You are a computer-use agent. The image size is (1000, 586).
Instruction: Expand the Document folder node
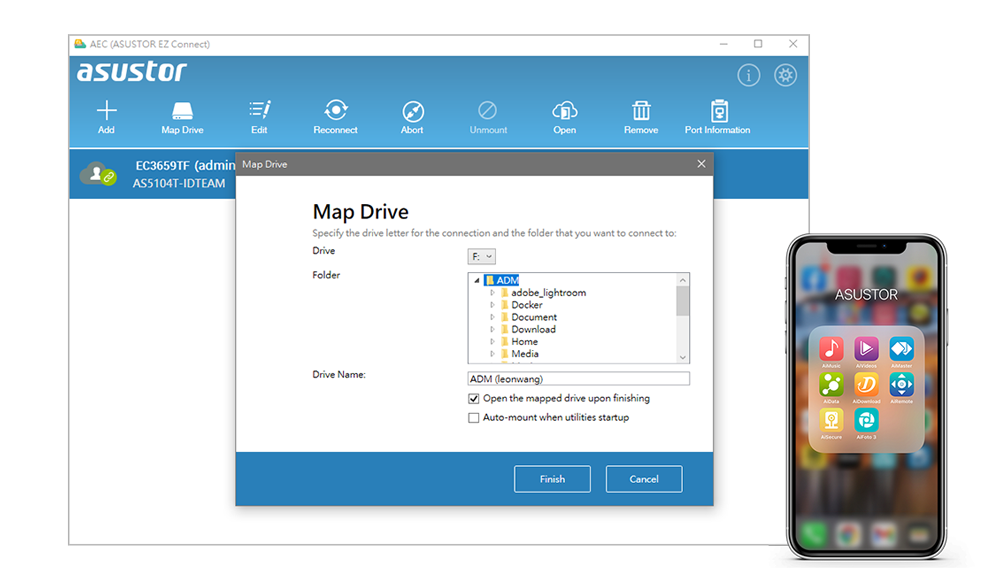[x=492, y=317]
